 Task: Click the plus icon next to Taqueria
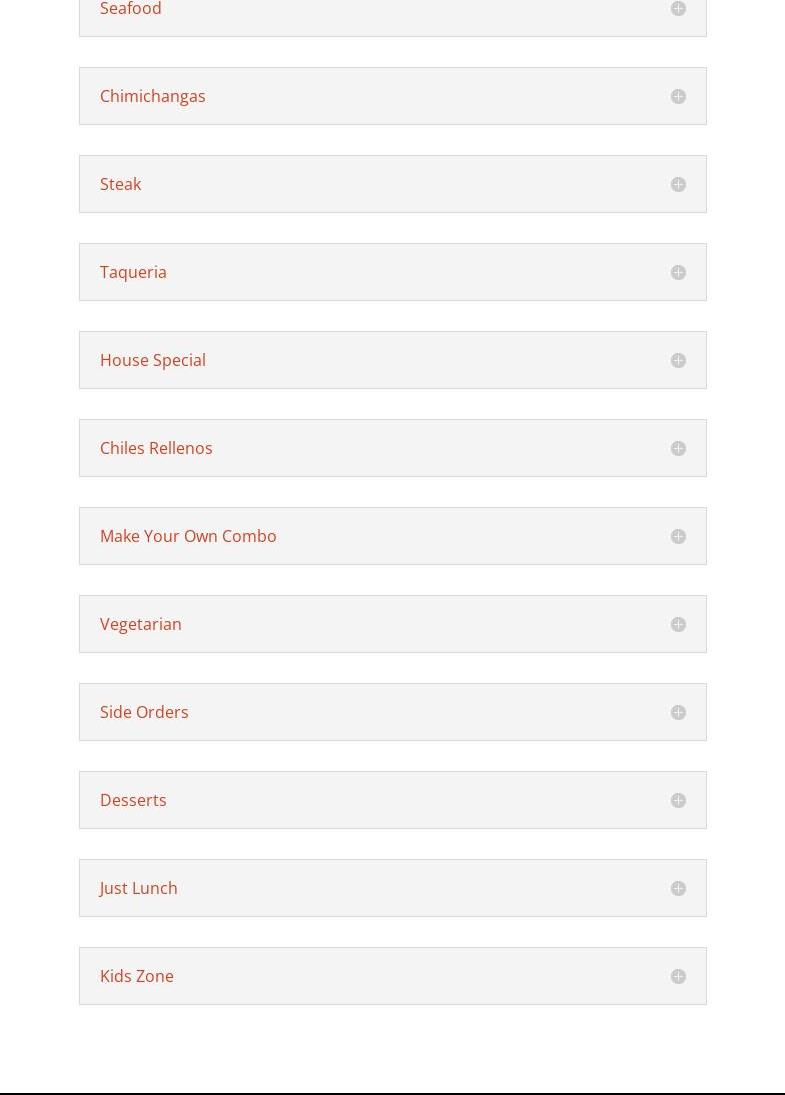pos(678,272)
